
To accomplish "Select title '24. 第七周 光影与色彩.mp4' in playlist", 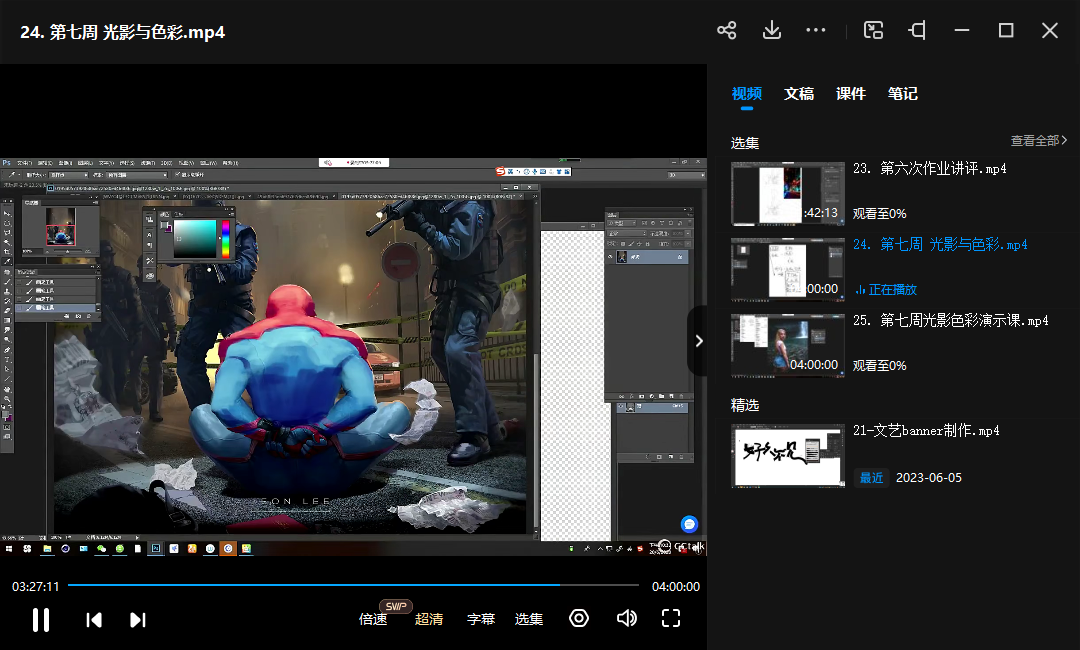I will pos(940,244).
